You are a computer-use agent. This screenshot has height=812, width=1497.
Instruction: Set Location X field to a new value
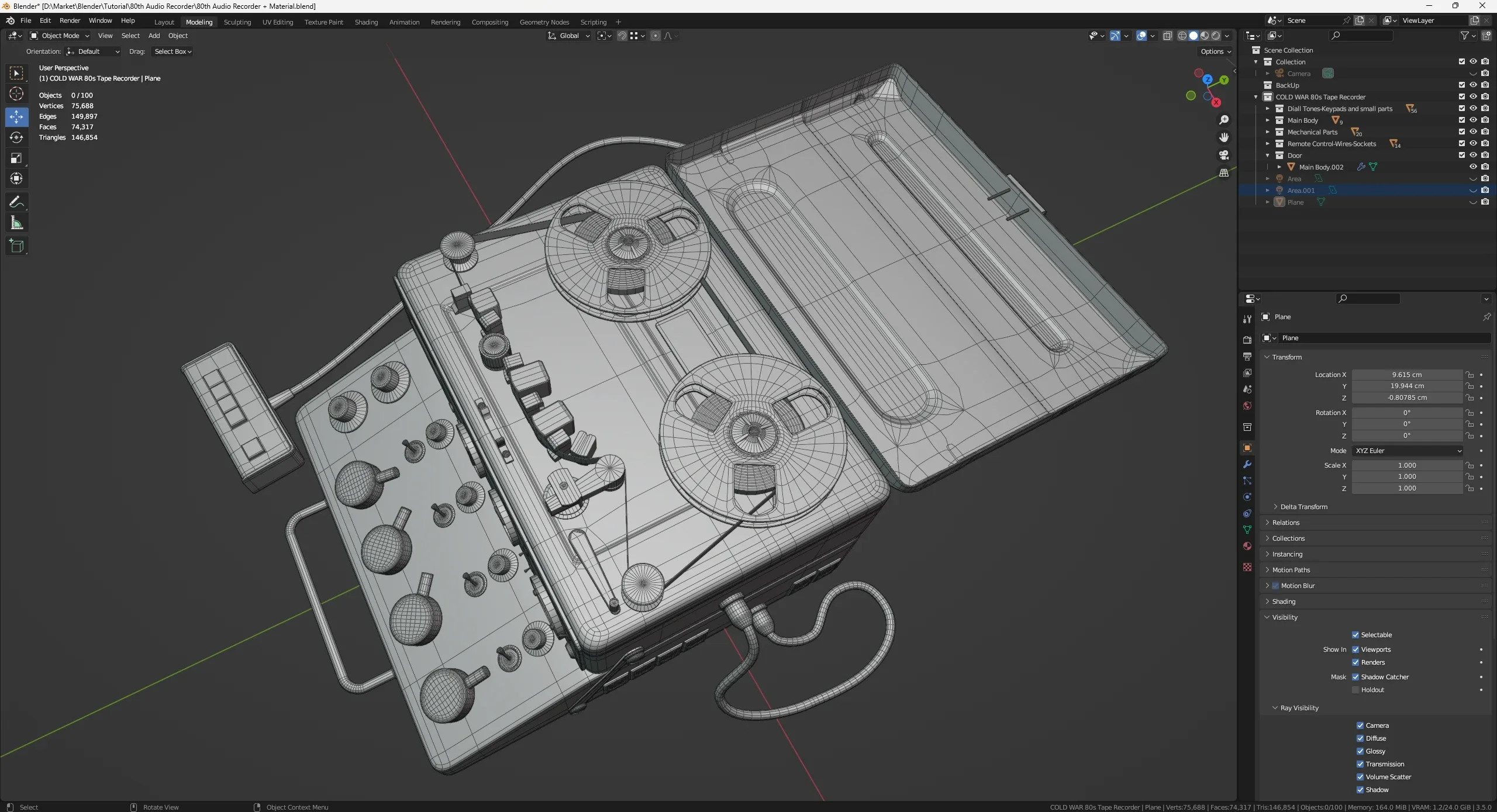click(x=1406, y=374)
